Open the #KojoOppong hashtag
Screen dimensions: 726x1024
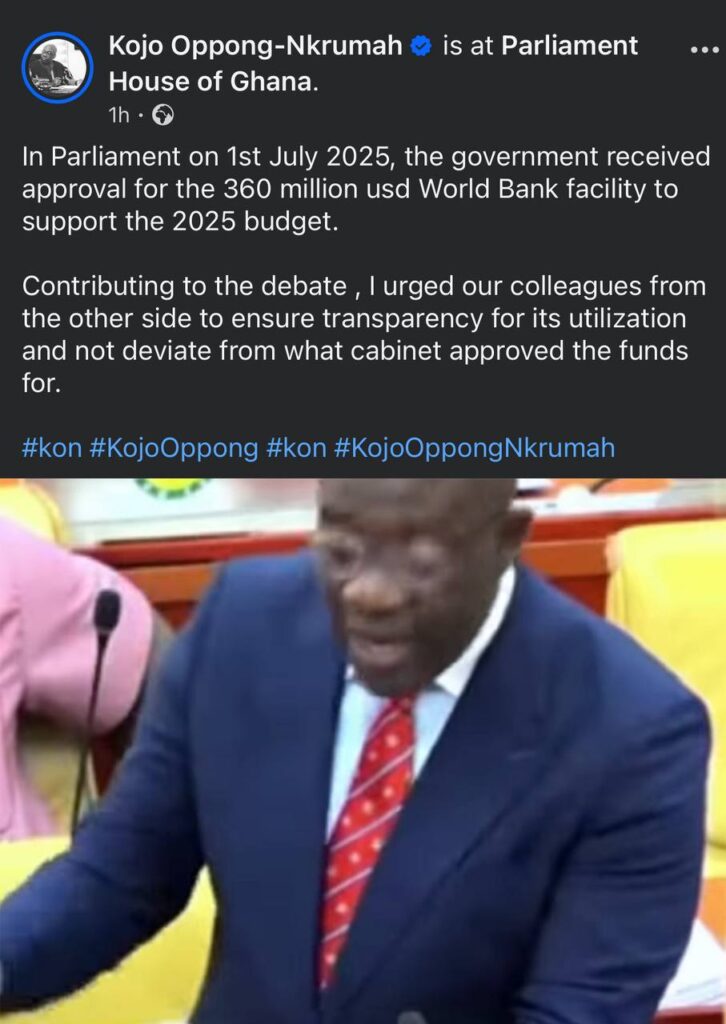pyautogui.click(x=174, y=449)
